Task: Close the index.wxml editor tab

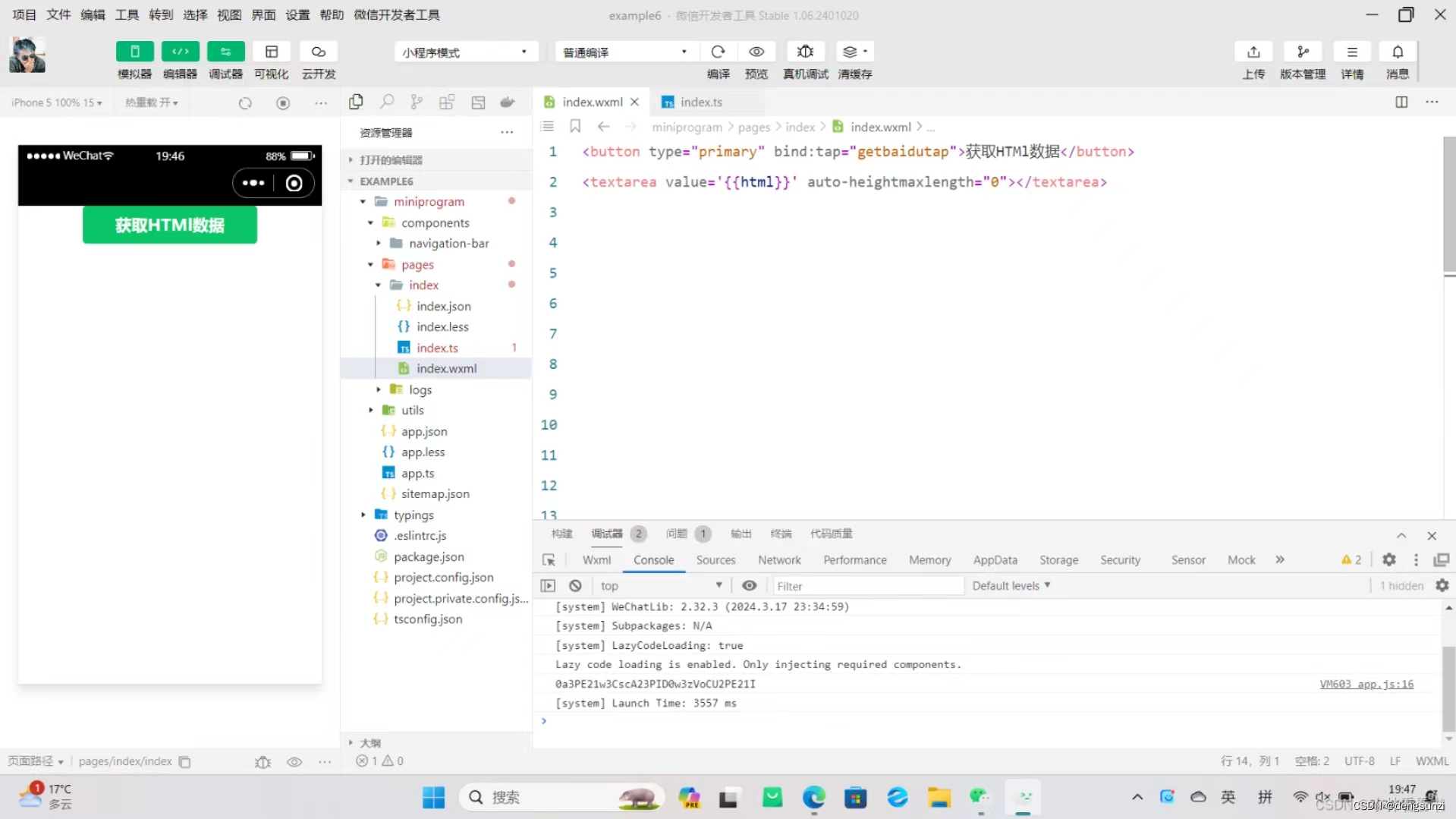Action: coord(635,102)
